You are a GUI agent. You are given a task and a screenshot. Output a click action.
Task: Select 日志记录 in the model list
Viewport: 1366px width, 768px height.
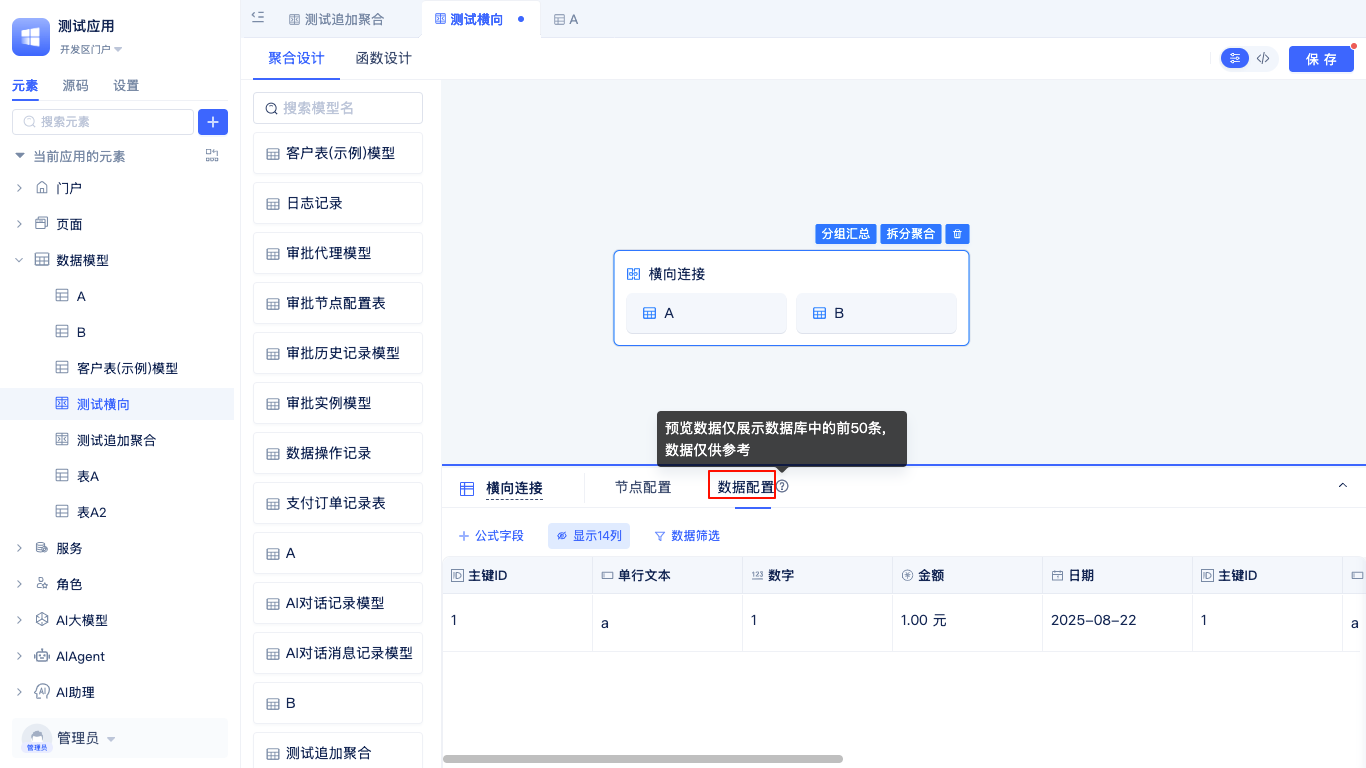point(338,203)
